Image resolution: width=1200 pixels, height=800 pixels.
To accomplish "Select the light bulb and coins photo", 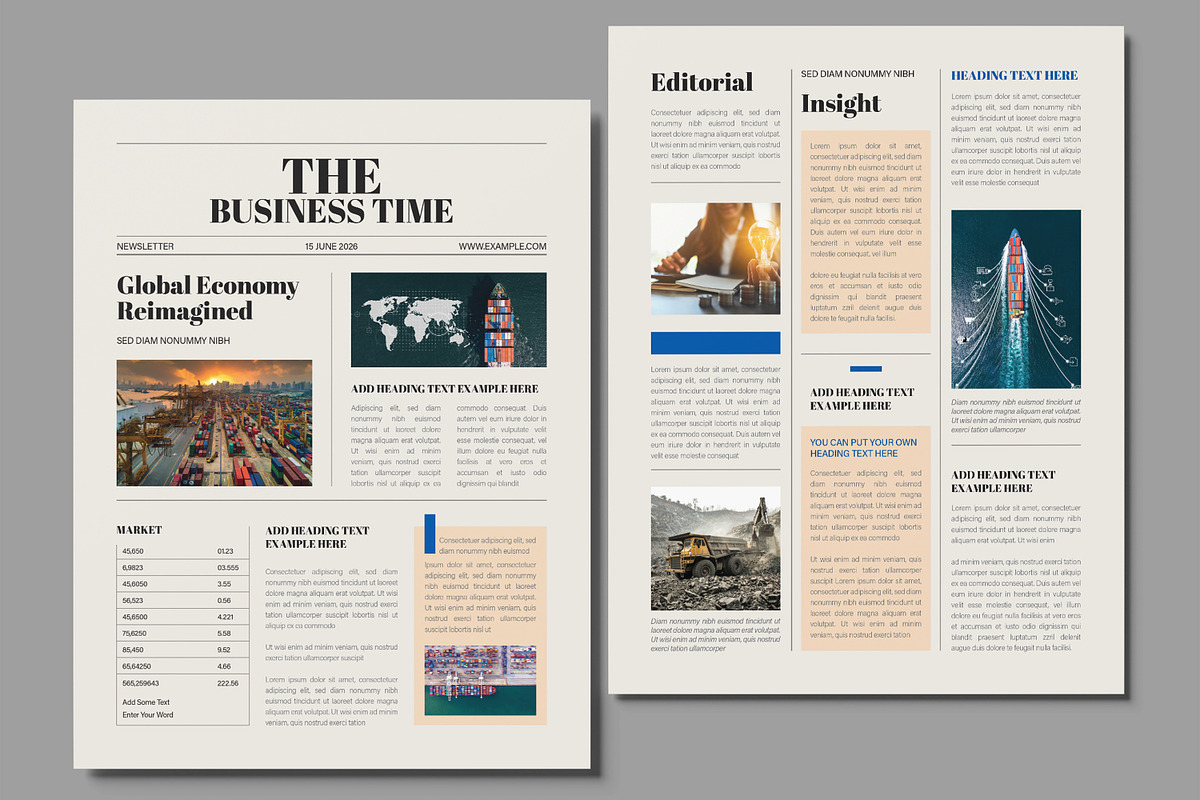I will click(x=716, y=260).
